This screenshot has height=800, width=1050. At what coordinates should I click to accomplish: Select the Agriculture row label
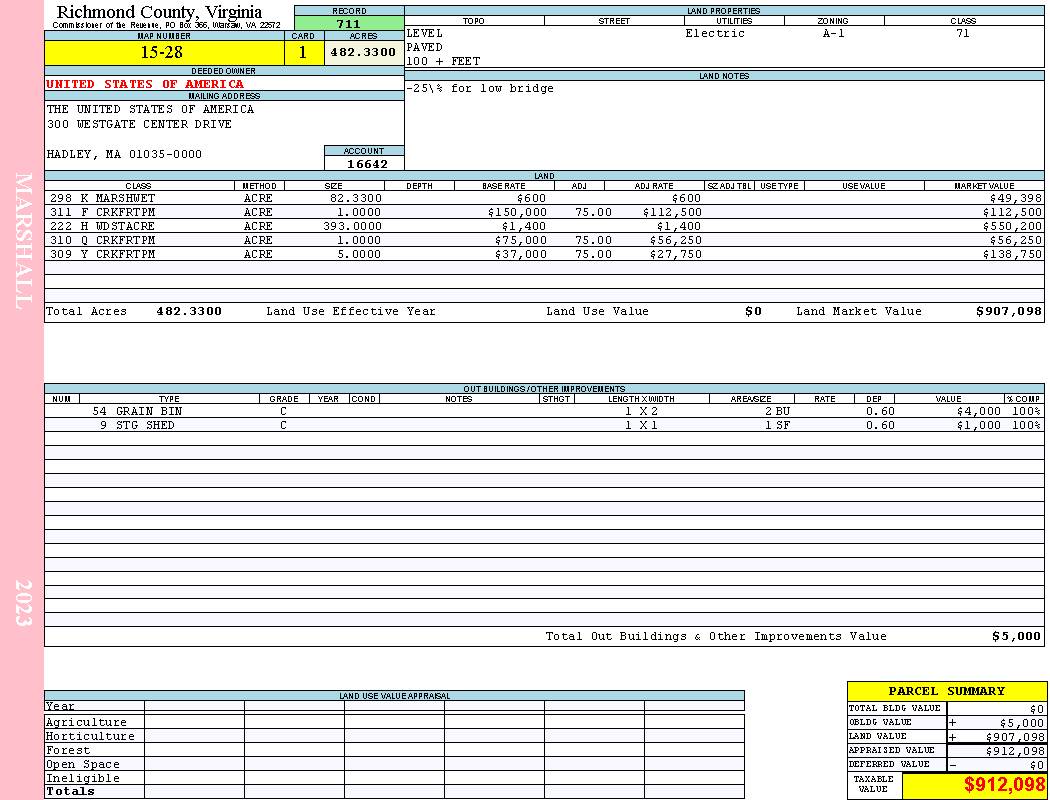coord(86,722)
